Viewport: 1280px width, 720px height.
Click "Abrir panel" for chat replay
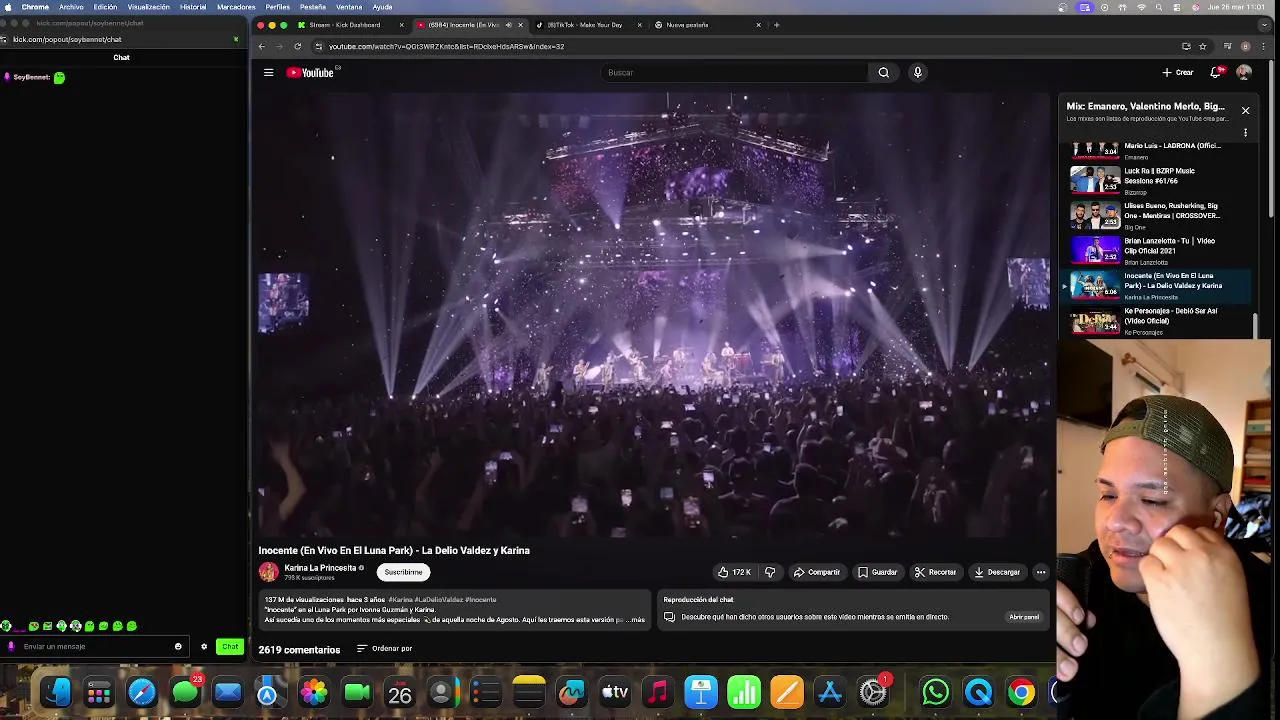(1024, 617)
